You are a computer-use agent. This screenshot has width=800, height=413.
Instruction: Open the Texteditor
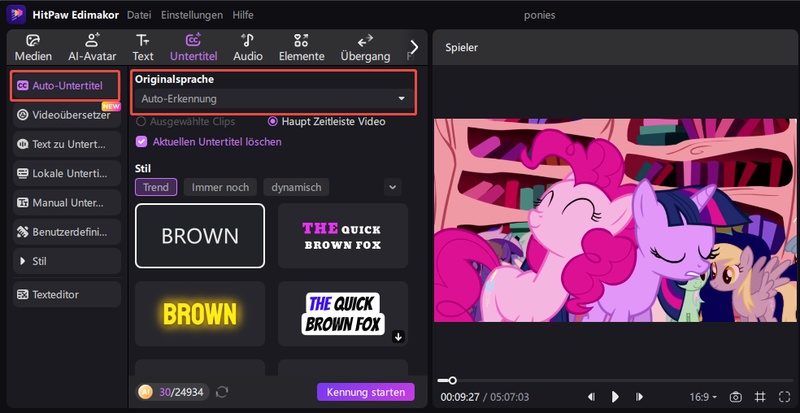(x=66, y=295)
